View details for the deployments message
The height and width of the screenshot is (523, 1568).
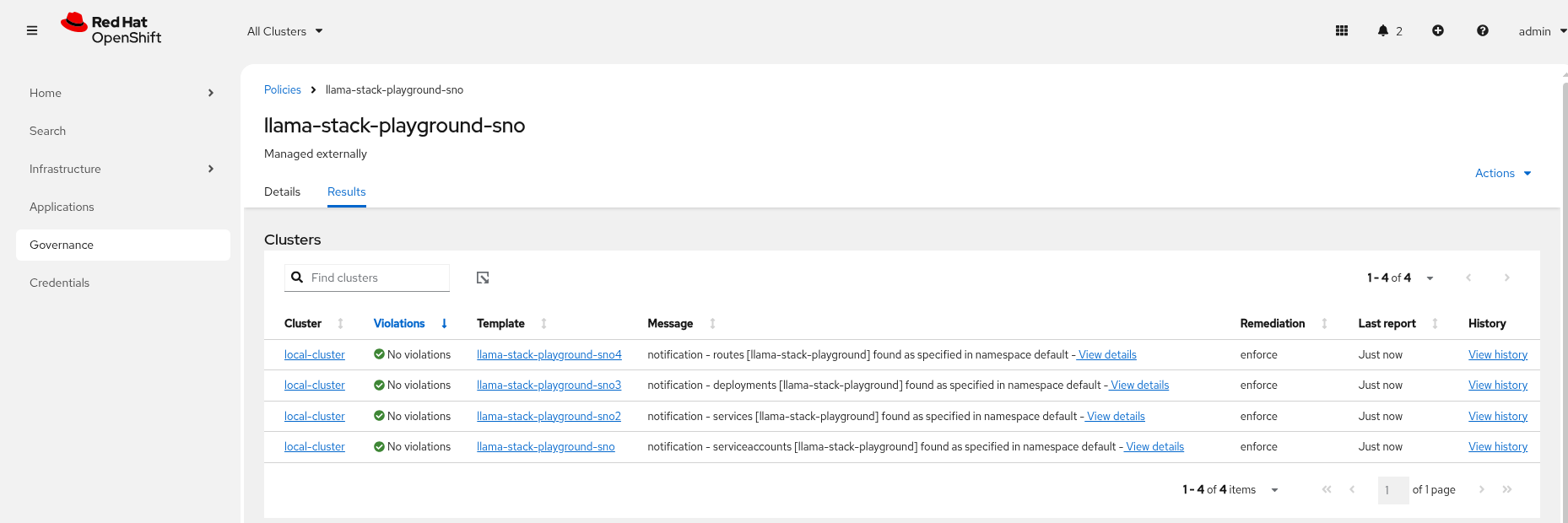click(1139, 386)
